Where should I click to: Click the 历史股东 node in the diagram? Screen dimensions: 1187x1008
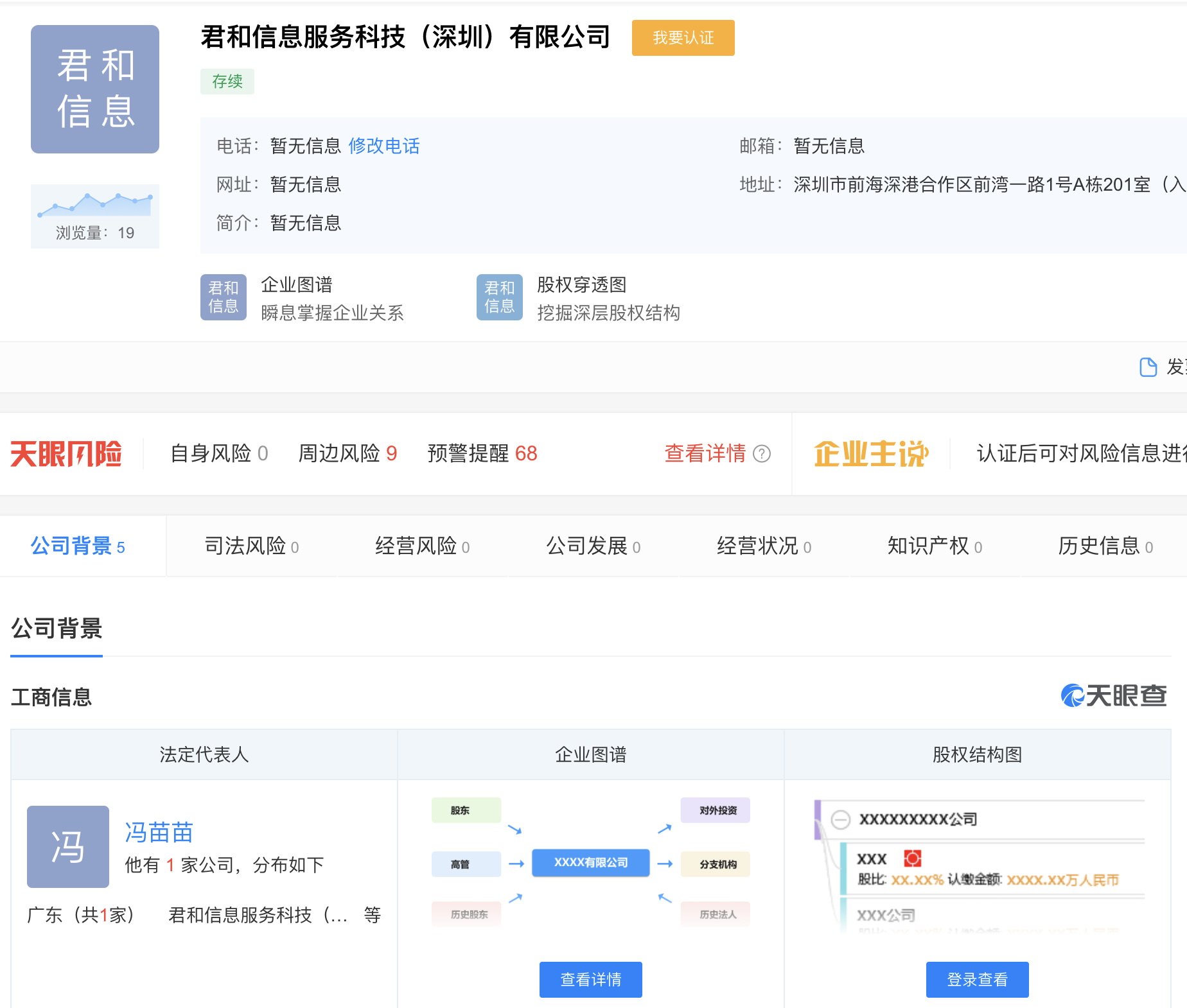pos(466,914)
